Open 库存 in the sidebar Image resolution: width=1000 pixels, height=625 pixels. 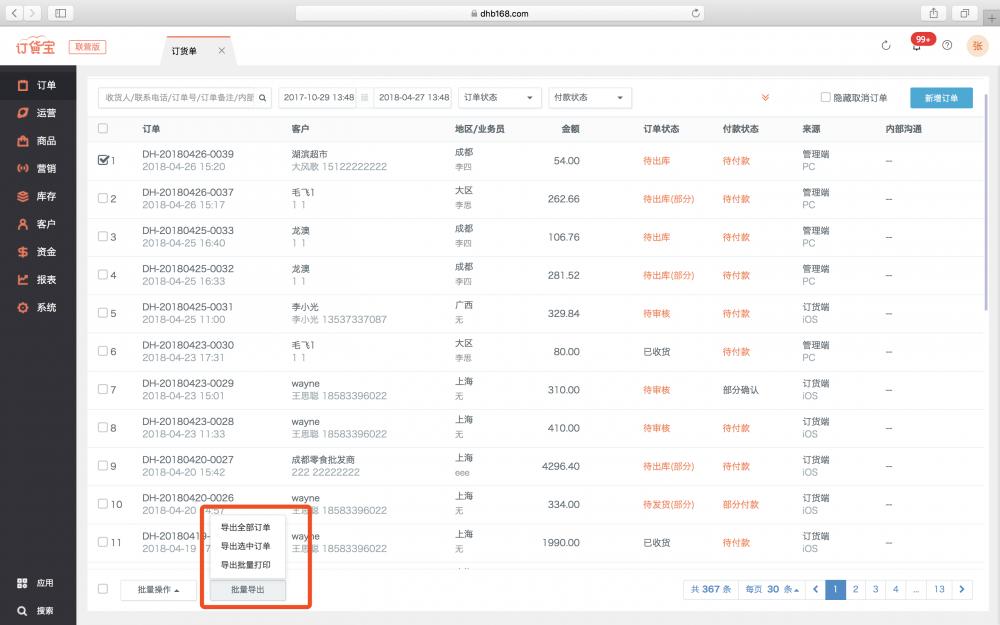[x=37, y=196]
